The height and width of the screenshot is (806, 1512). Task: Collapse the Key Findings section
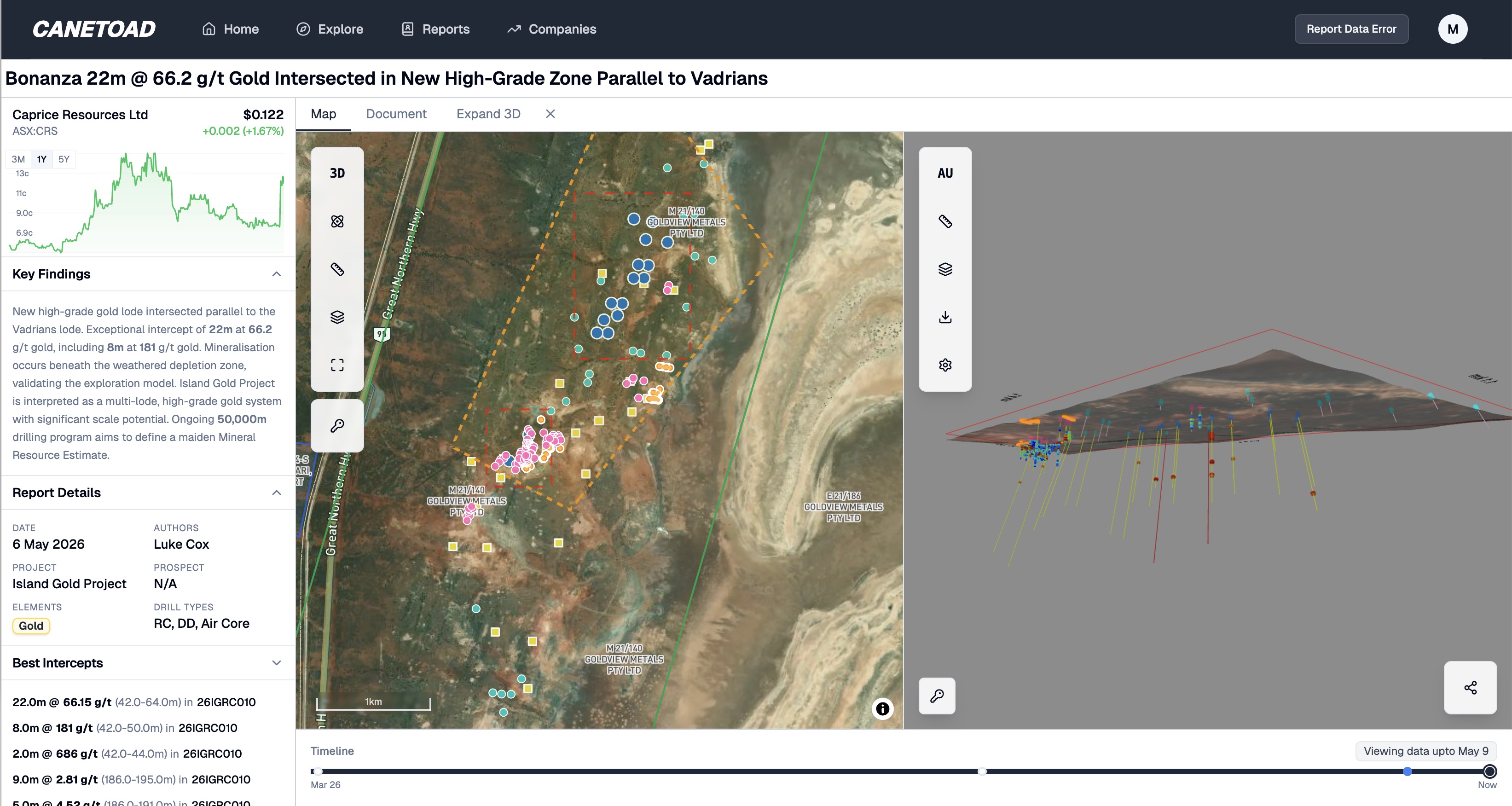click(277, 274)
